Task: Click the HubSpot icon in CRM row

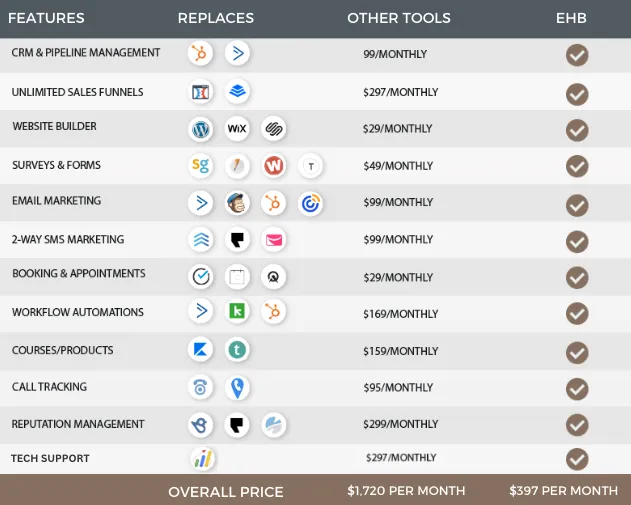Action: point(200,53)
